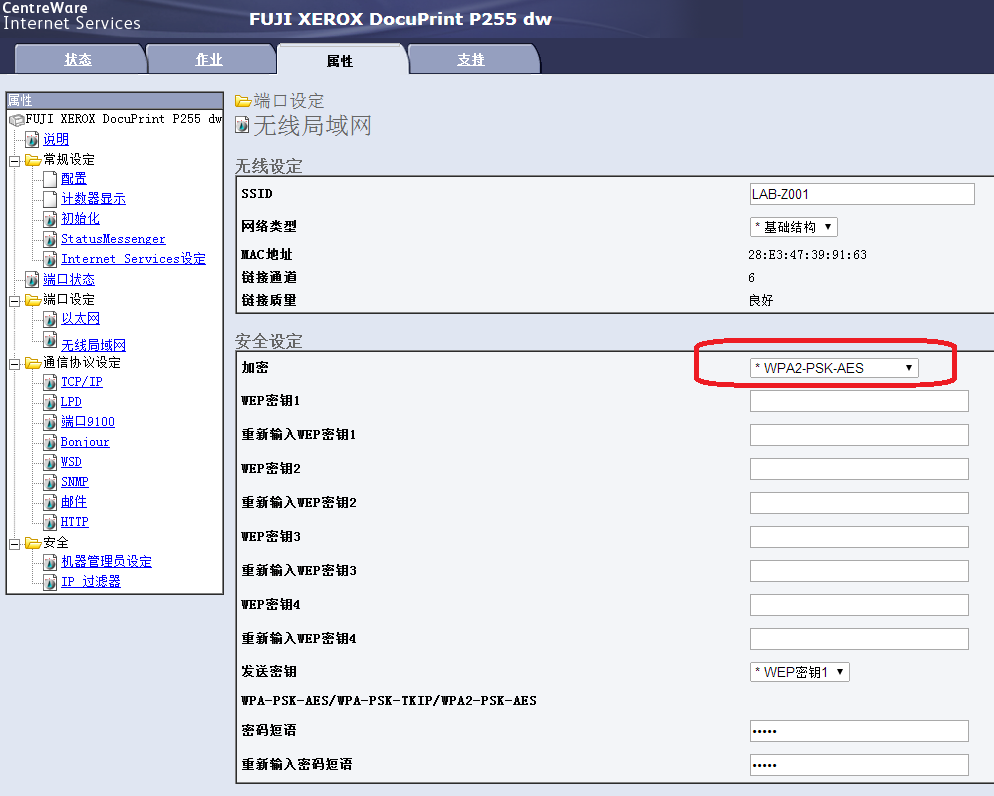Screen dimensions: 994x796
Task: Open the TCP/IP link
Action: [x=82, y=382]
